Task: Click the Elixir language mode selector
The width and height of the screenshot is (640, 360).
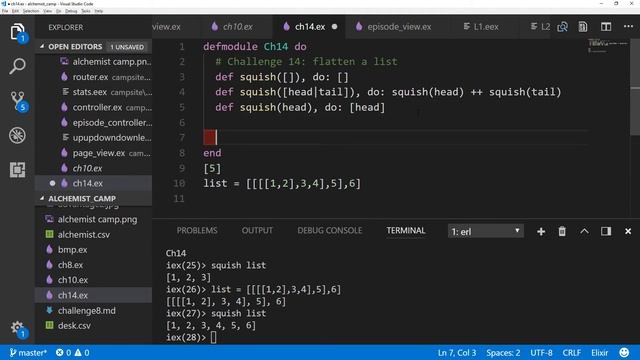Action: click(599, 353)
